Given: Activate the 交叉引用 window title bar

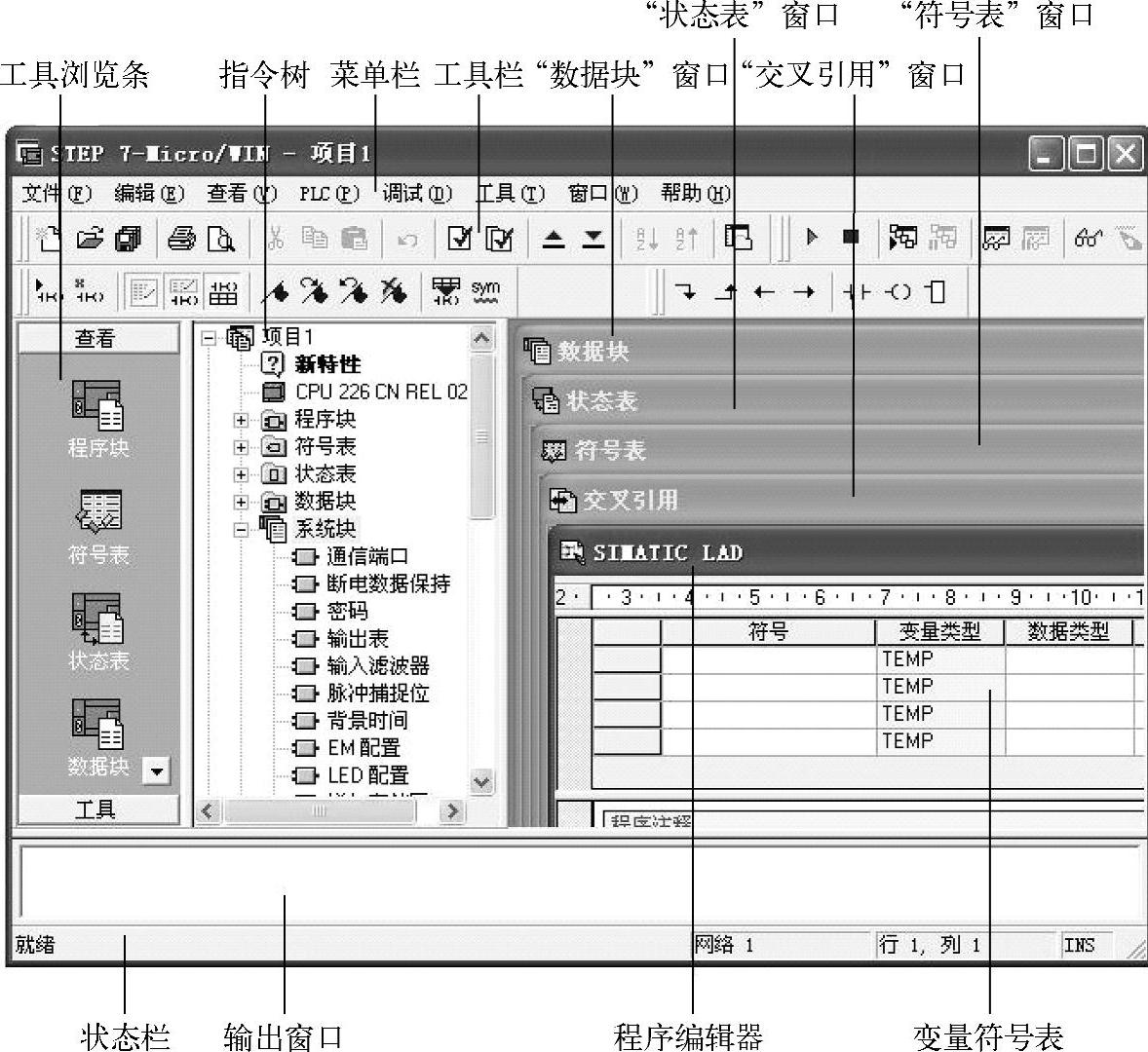Looking at the screenshot, I should pos(845,500).
